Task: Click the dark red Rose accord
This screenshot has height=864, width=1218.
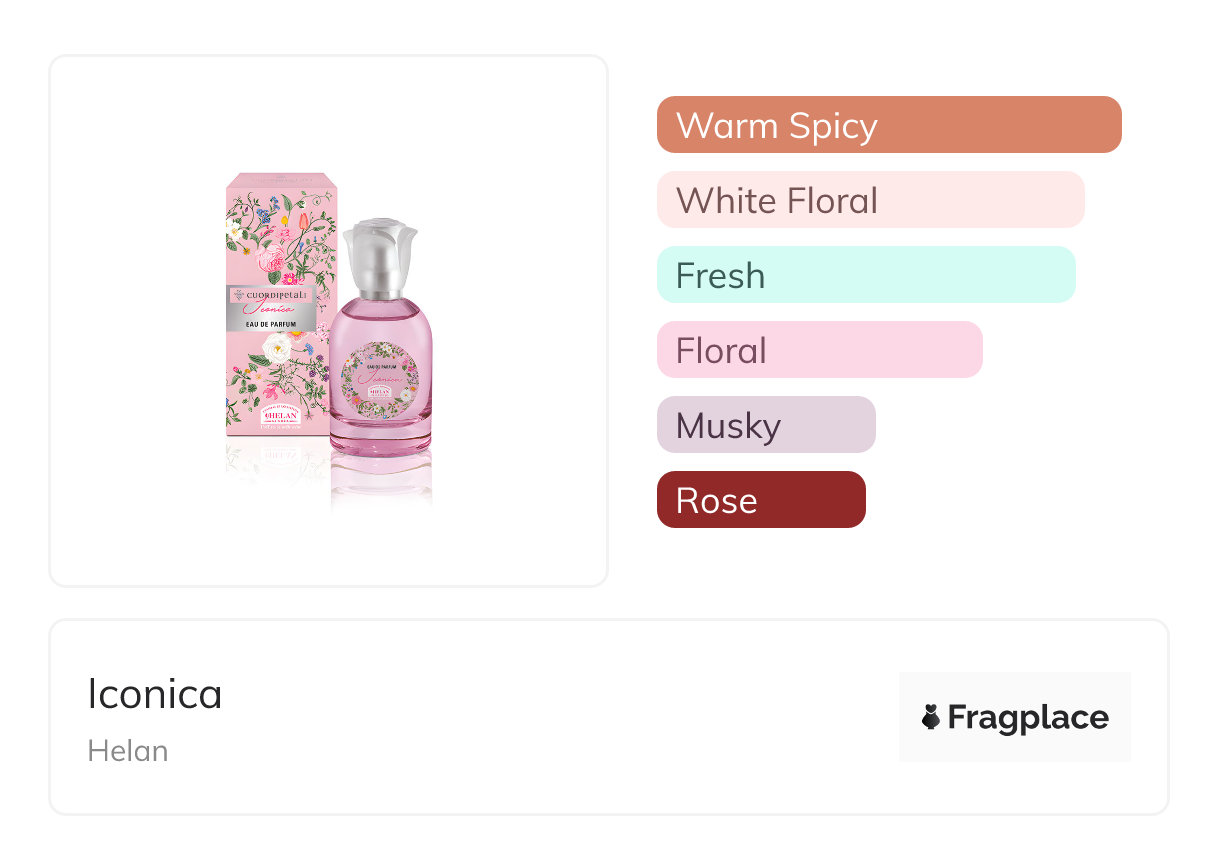Action: (760, 500)
